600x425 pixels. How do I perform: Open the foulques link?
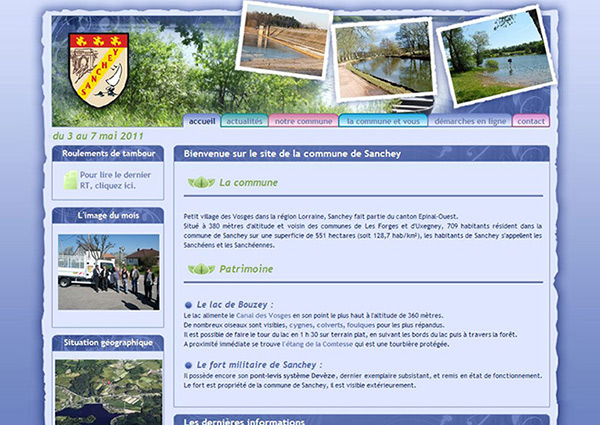pos(361,325)
